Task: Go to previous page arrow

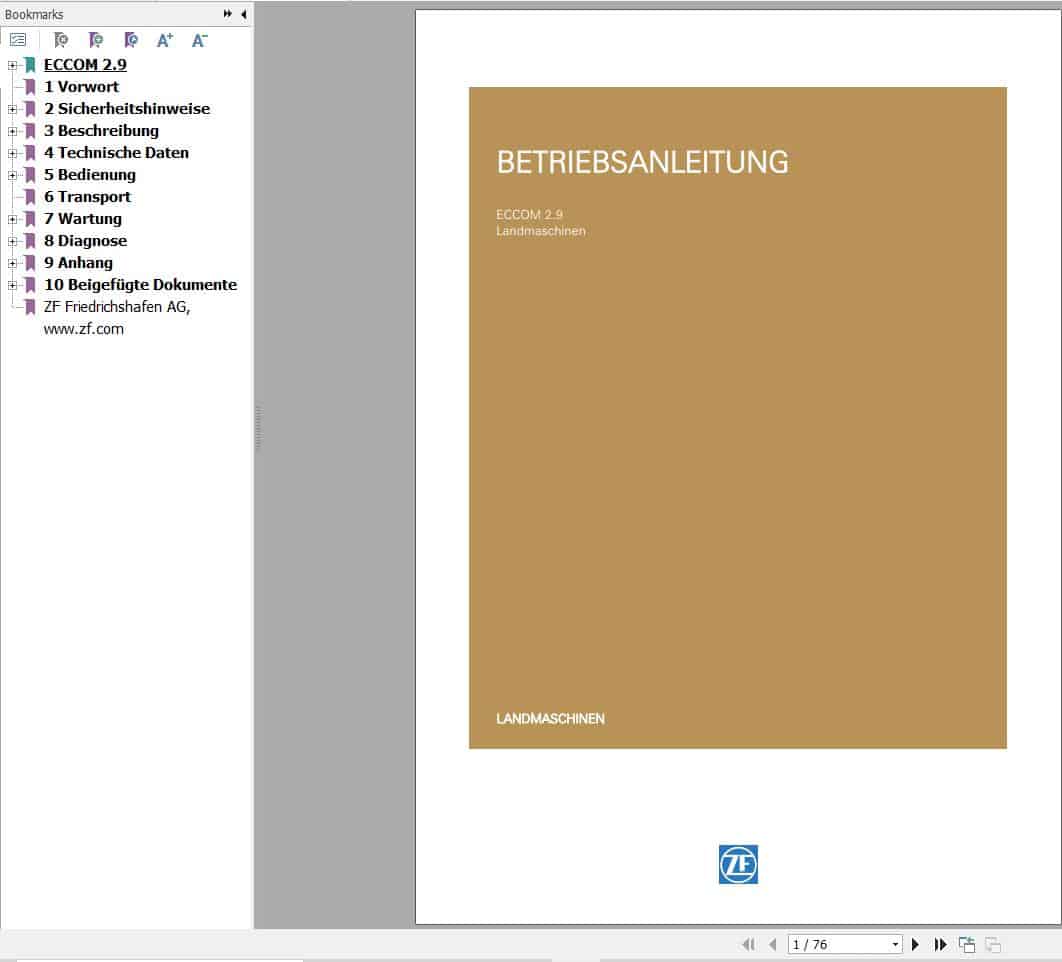Action: coord(773,944)
